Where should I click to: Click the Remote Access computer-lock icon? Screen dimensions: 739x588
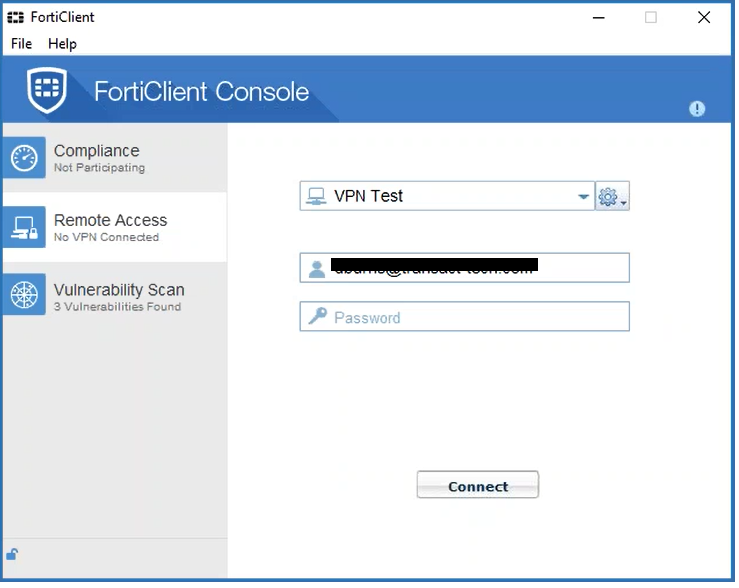click(x=24, y=227)
